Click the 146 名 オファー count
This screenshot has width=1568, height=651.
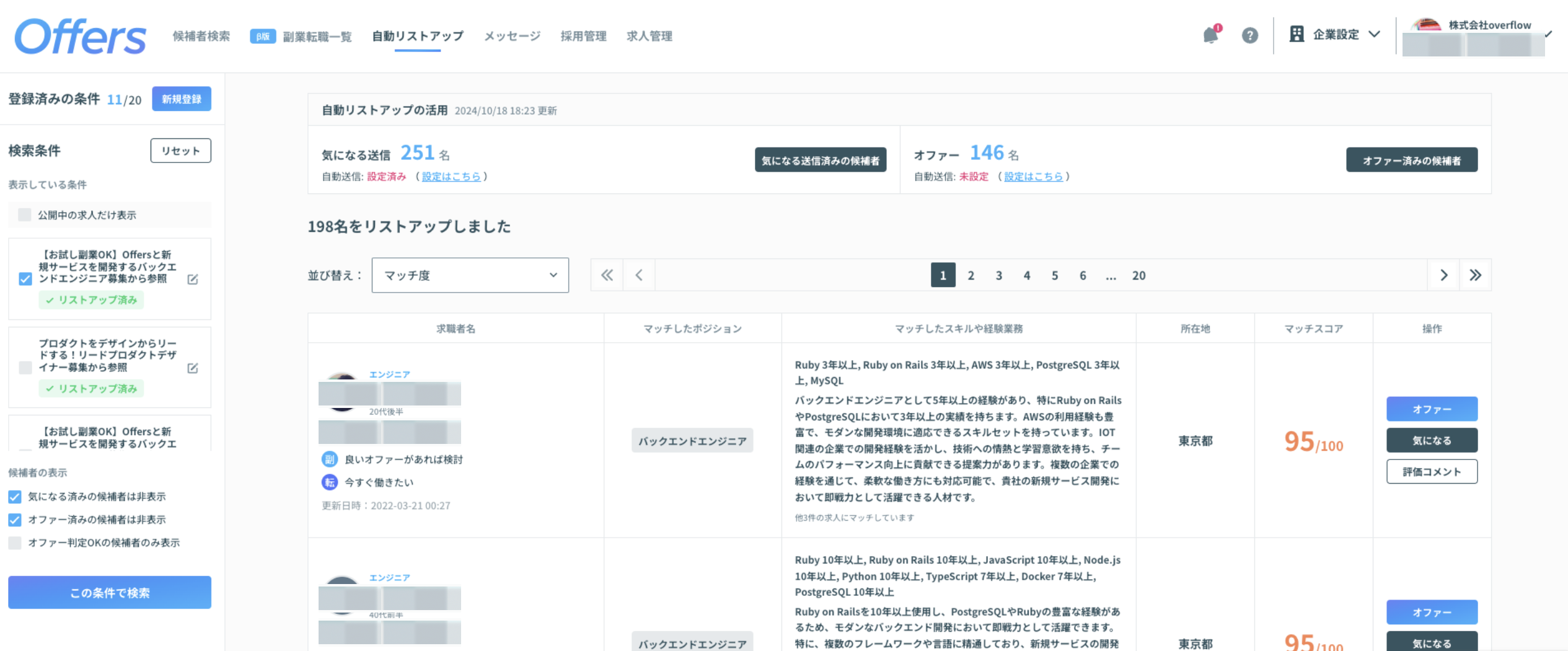click(x=994, y=153)
